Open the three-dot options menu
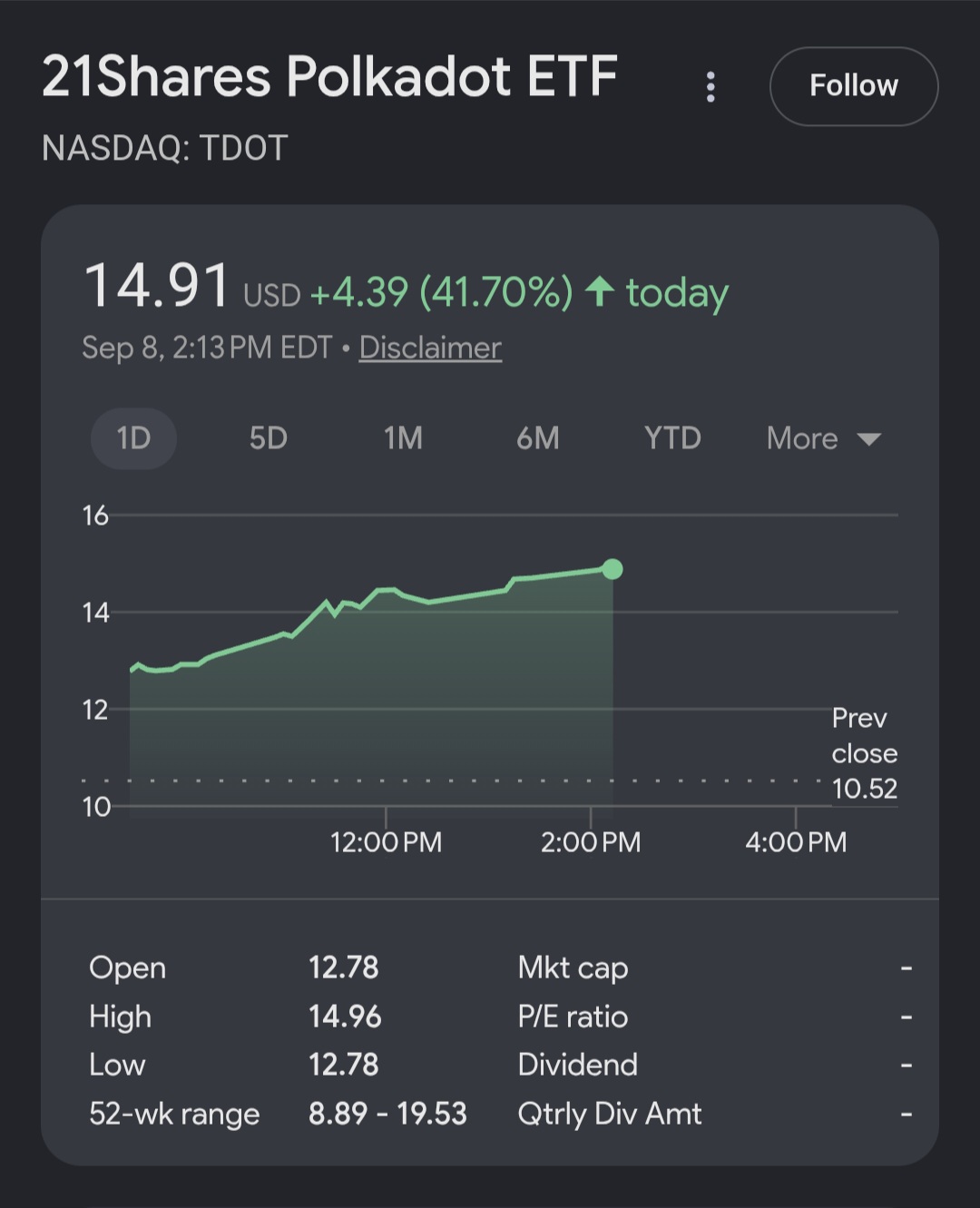This screenshot has width=980, height=1208. (x=710, y=87)
